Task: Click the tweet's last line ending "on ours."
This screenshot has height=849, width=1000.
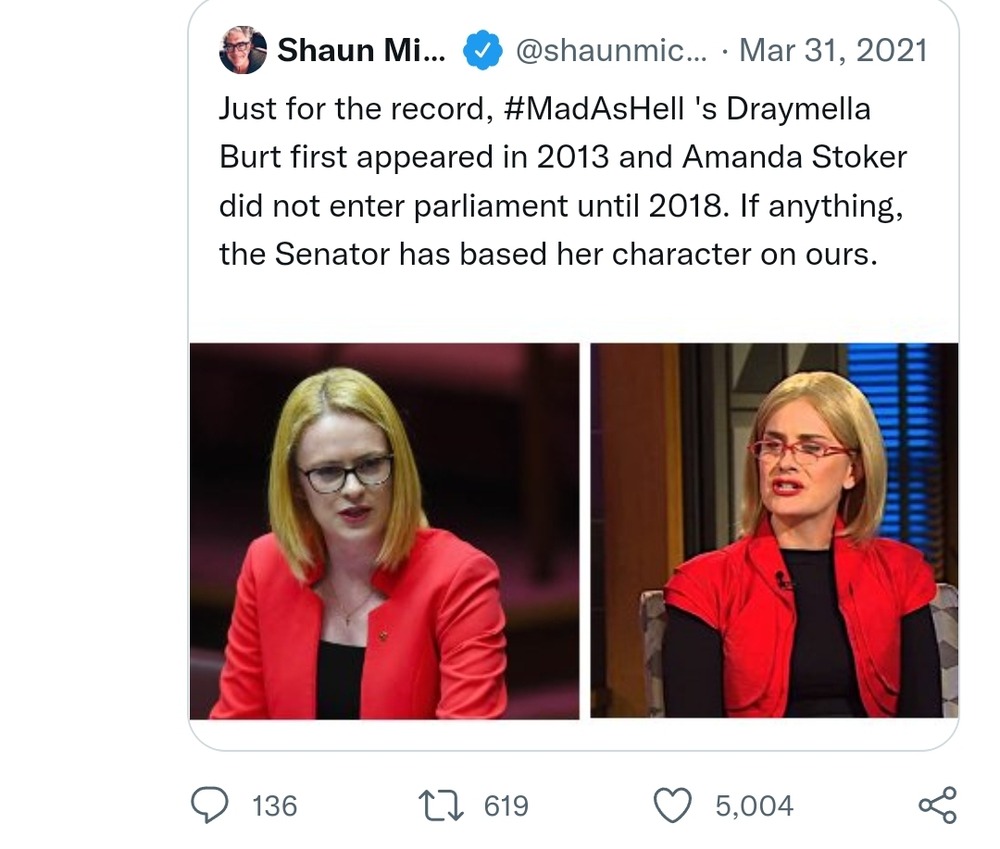Action: pos(548,254)
